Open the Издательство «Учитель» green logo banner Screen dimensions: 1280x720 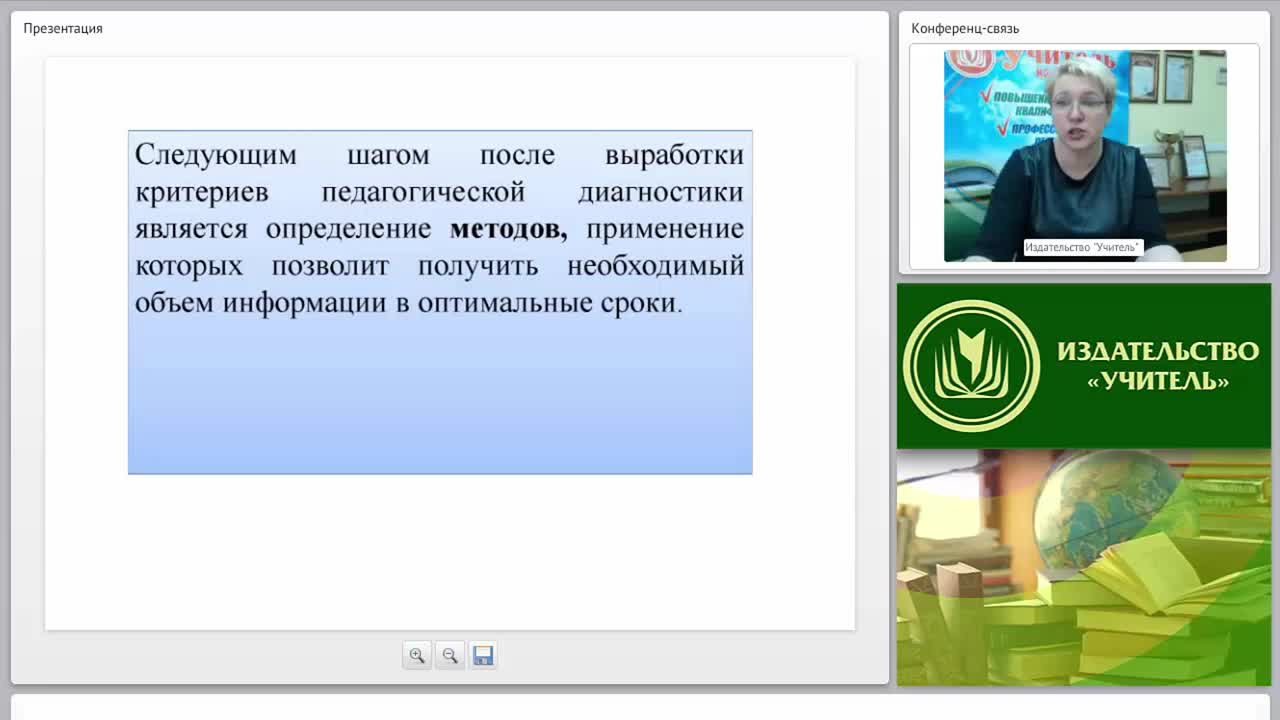tap(1084, 366)
